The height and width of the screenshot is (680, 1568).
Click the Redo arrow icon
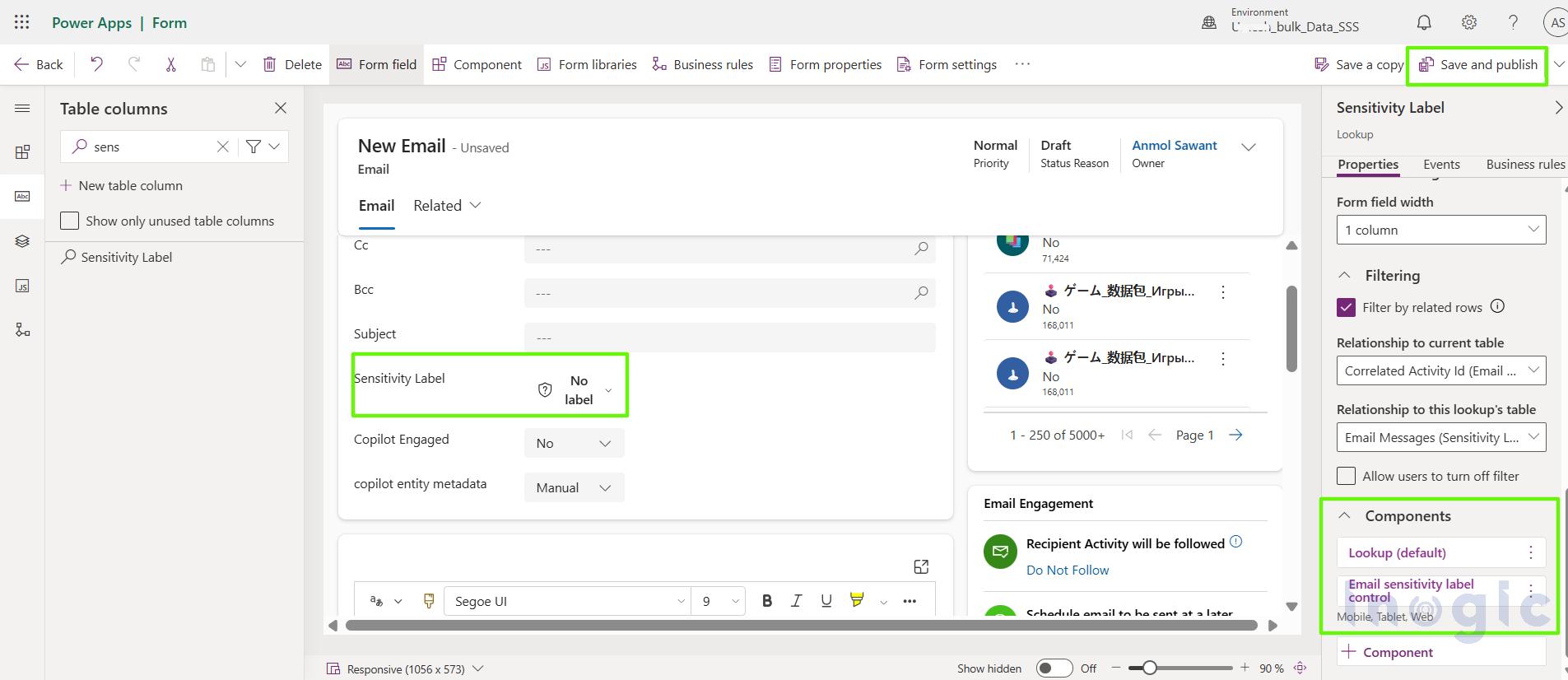tap(134, 64)
